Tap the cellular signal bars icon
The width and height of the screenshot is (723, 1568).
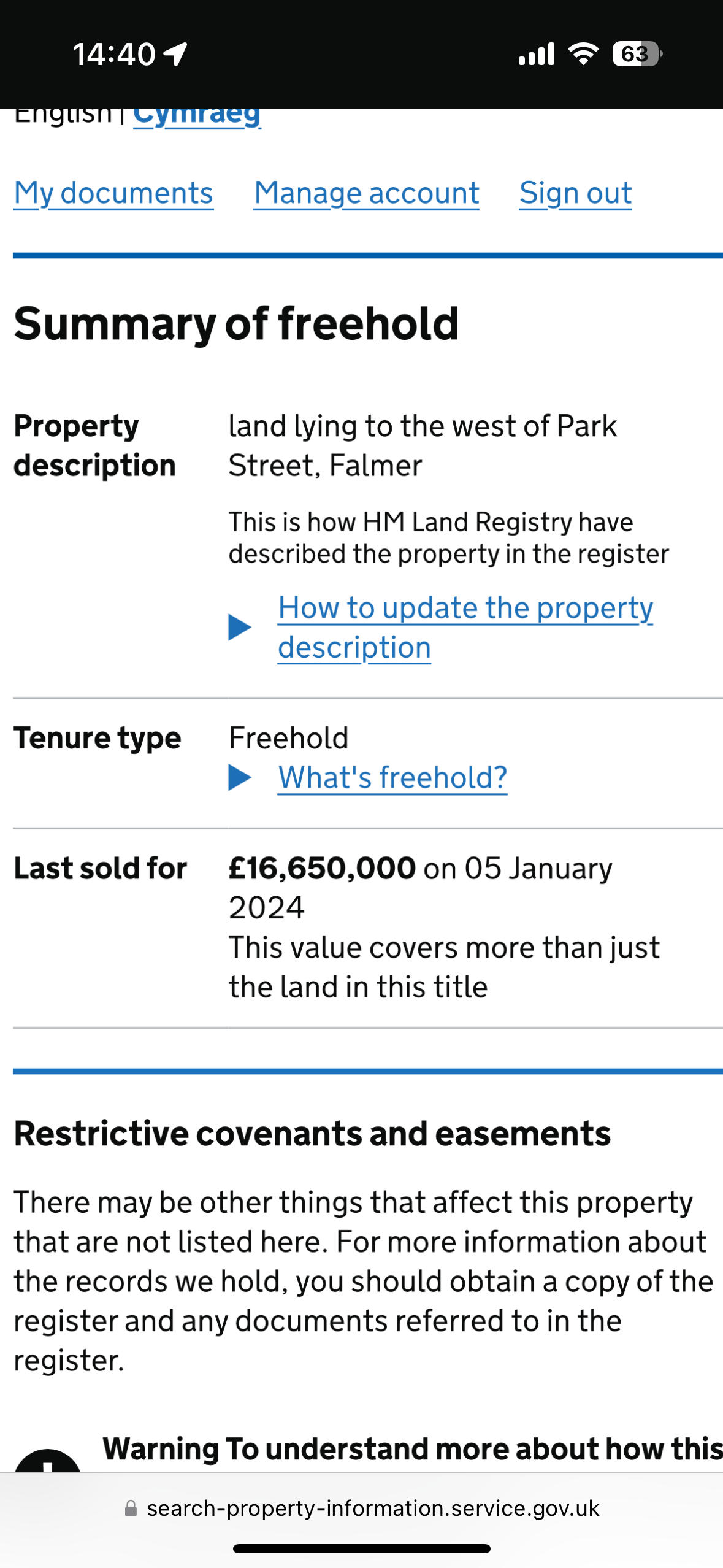537,54
